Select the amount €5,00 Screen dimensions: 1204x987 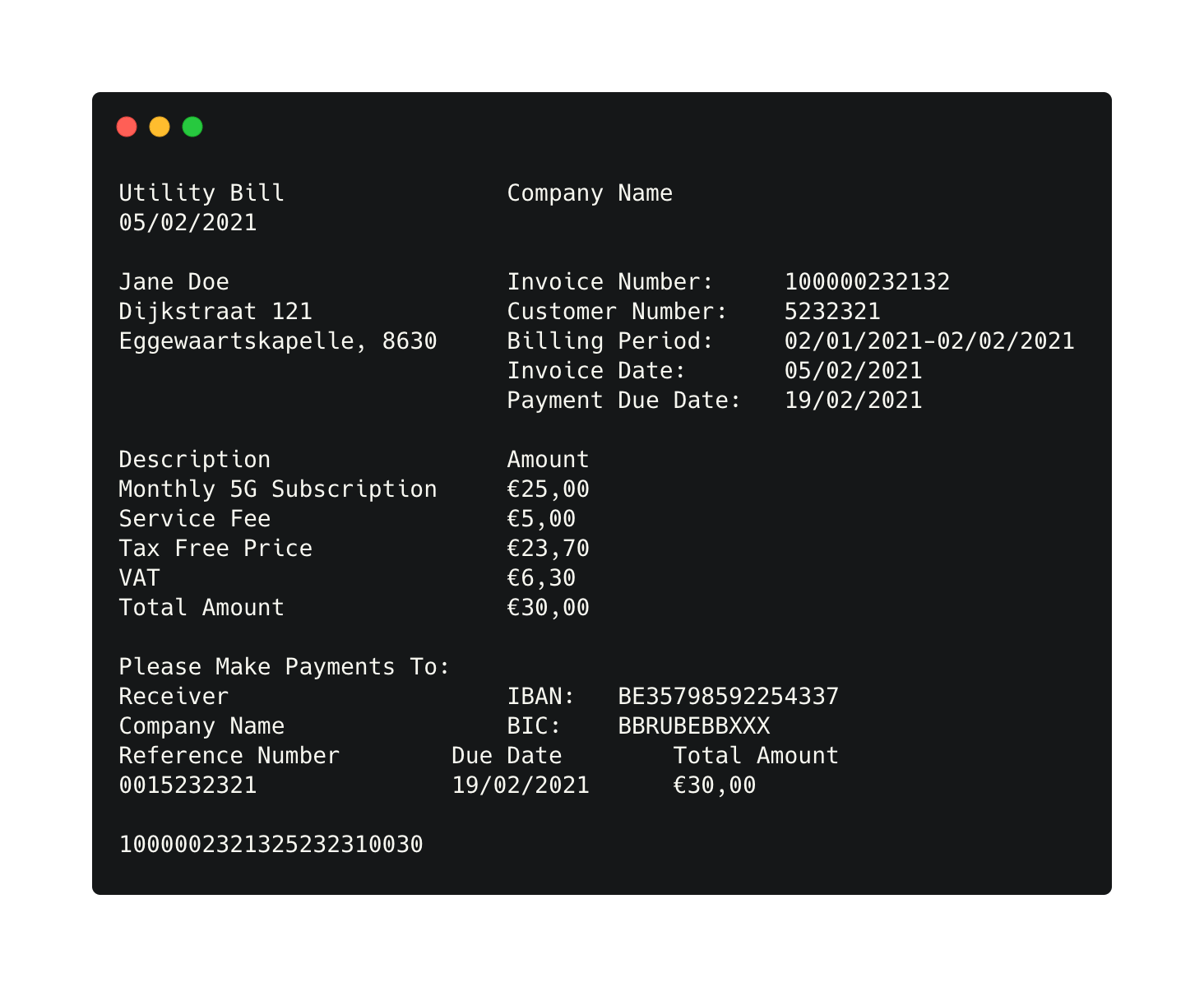pyautogui.click(x=541, y=518)
